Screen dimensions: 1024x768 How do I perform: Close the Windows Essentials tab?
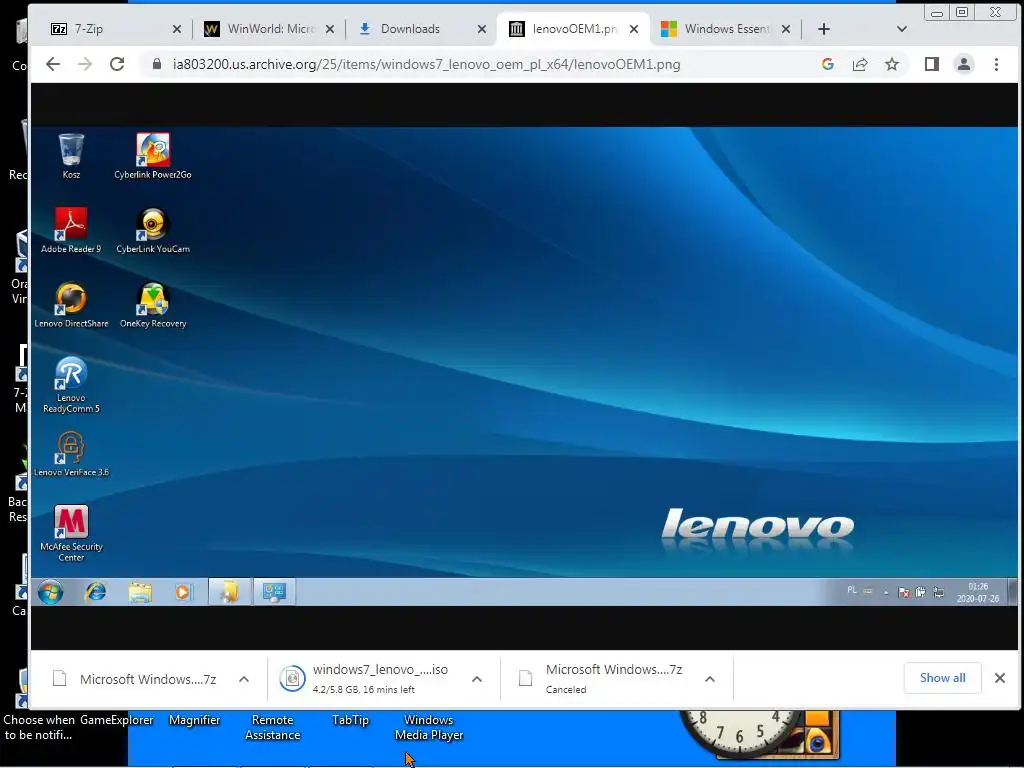coord(786,29)
